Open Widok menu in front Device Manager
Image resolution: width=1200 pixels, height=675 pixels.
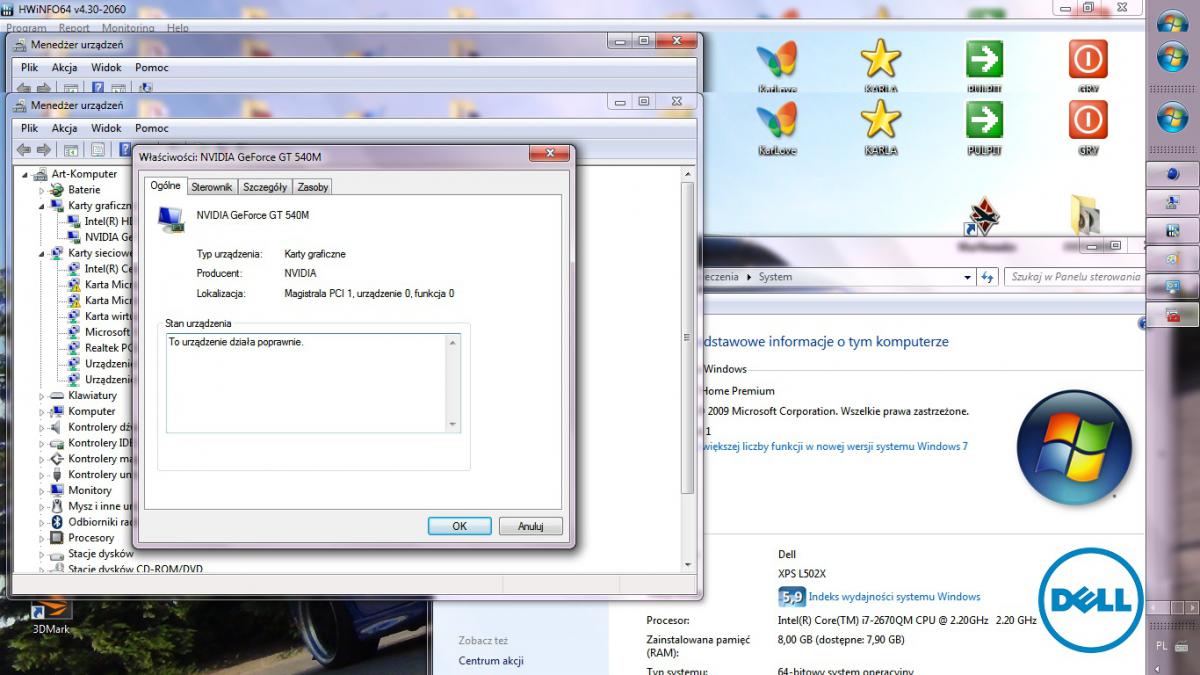106,128
